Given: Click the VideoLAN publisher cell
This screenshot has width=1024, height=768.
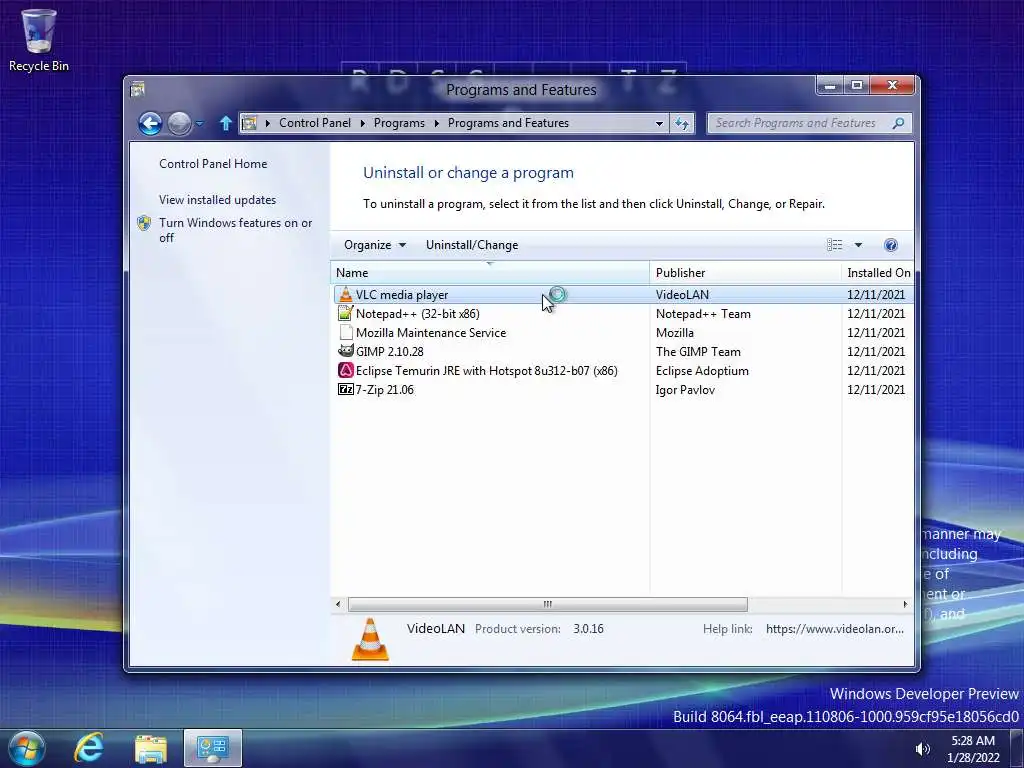Looking at the screenshot, I should [682, 295].
